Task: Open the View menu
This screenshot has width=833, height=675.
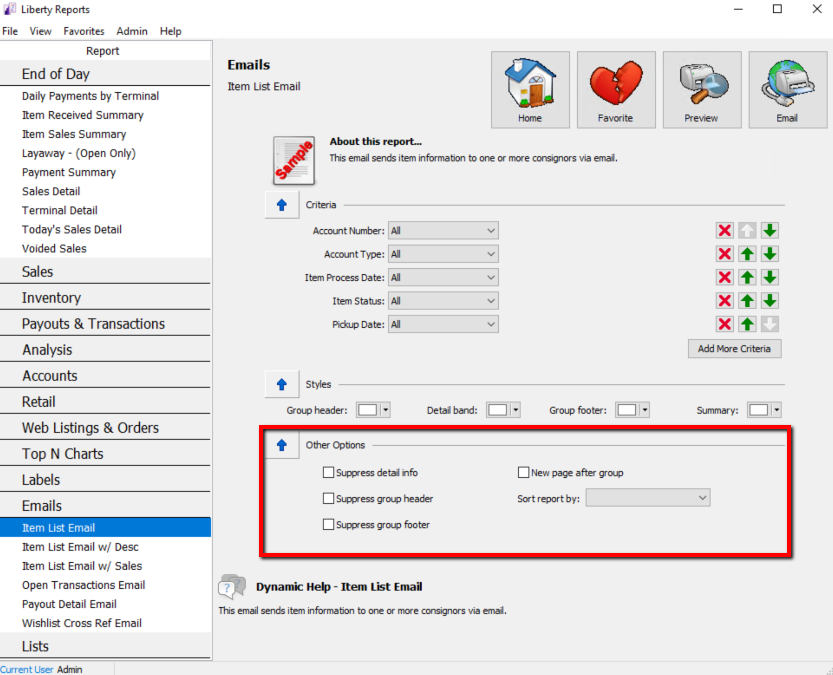Action: click(x=40, y=31)
